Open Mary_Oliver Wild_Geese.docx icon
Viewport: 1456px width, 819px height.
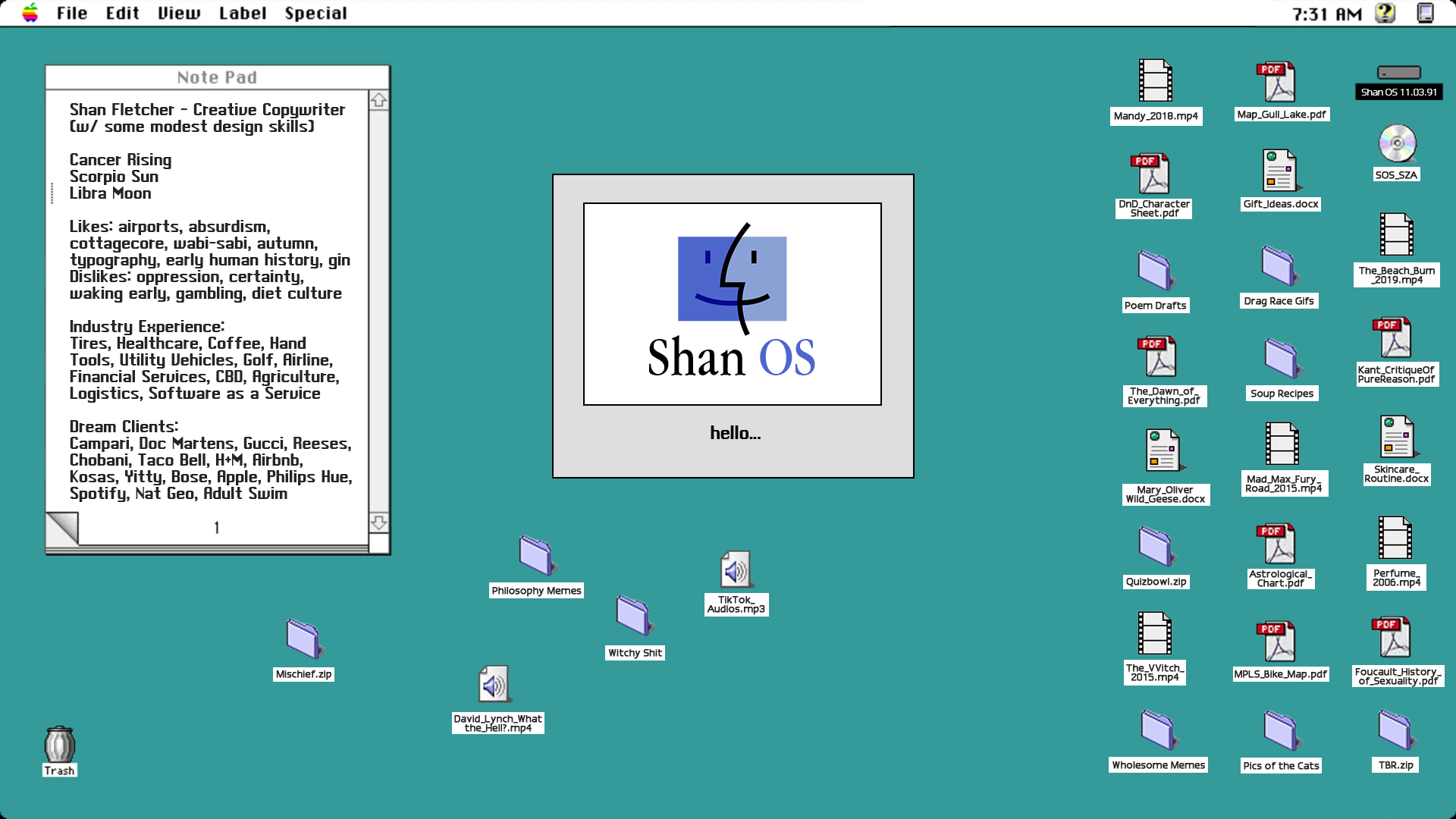tap(1164, 450)
